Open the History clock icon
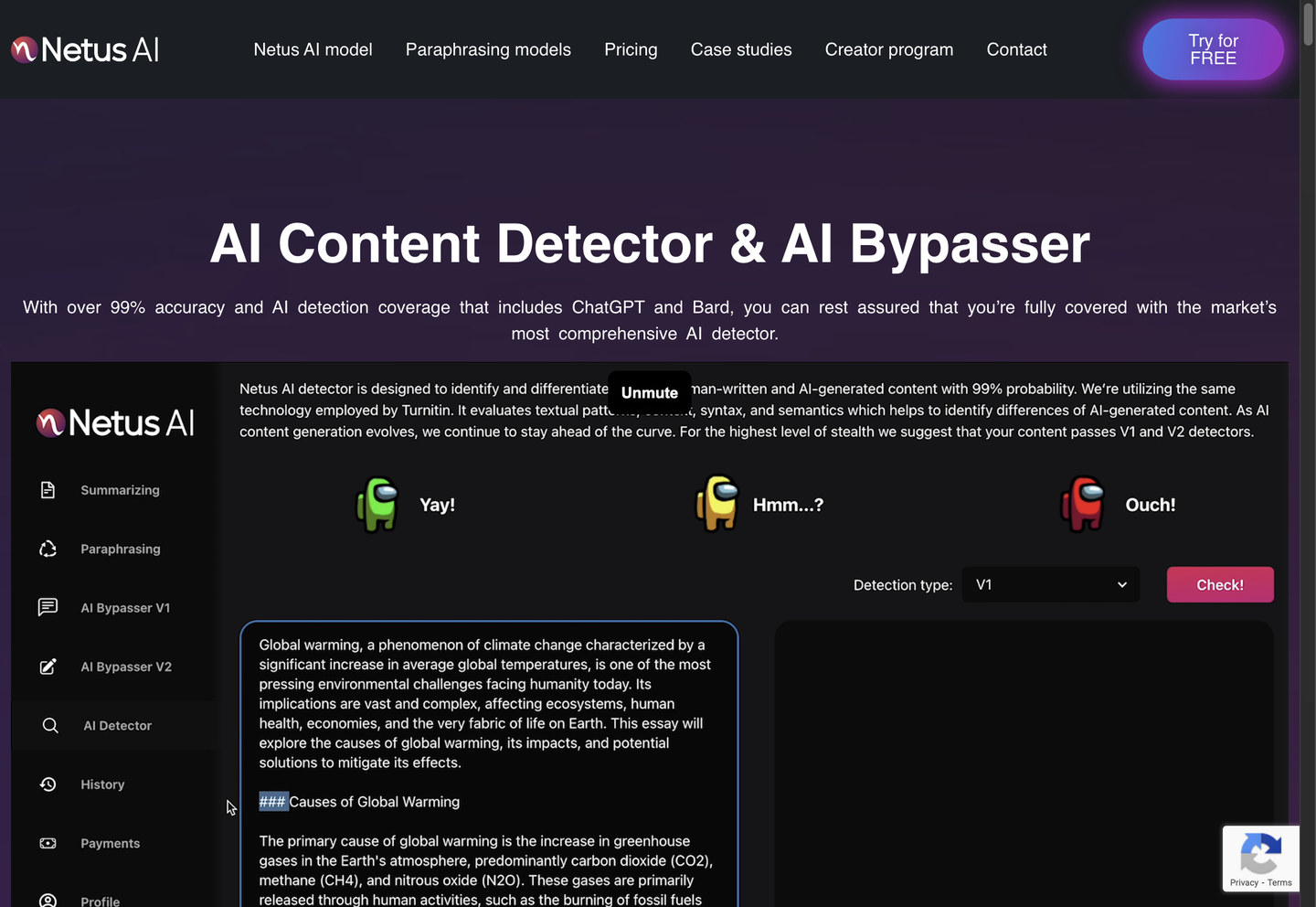 (48, 784)
